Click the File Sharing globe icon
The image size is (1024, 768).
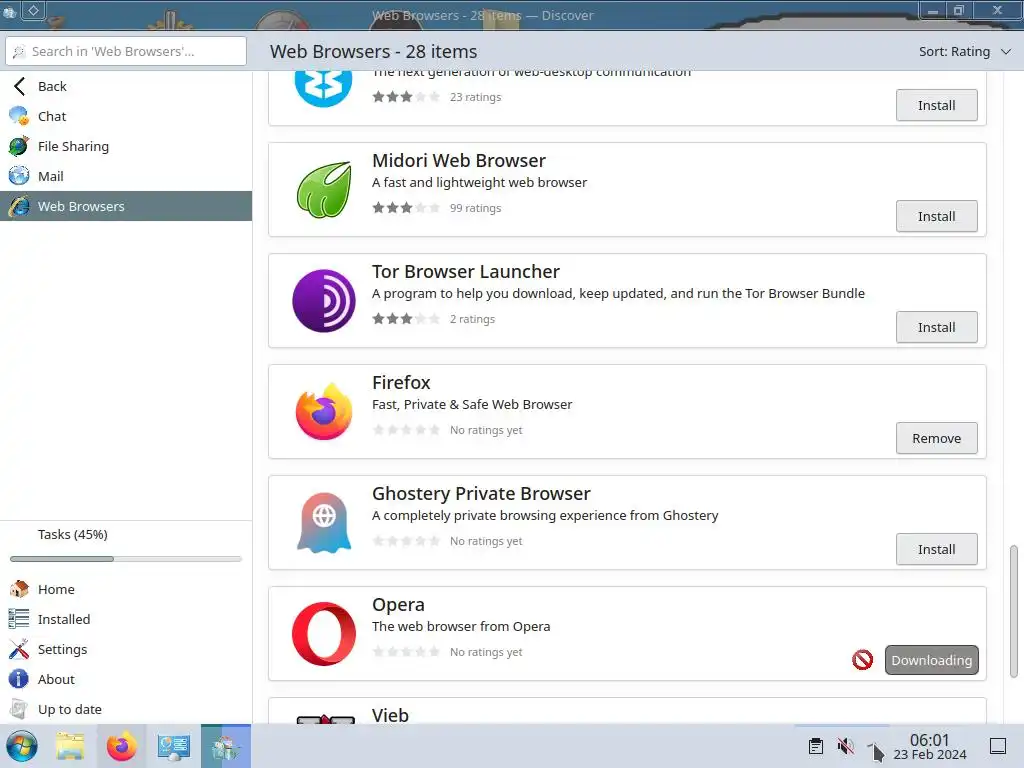19,146
